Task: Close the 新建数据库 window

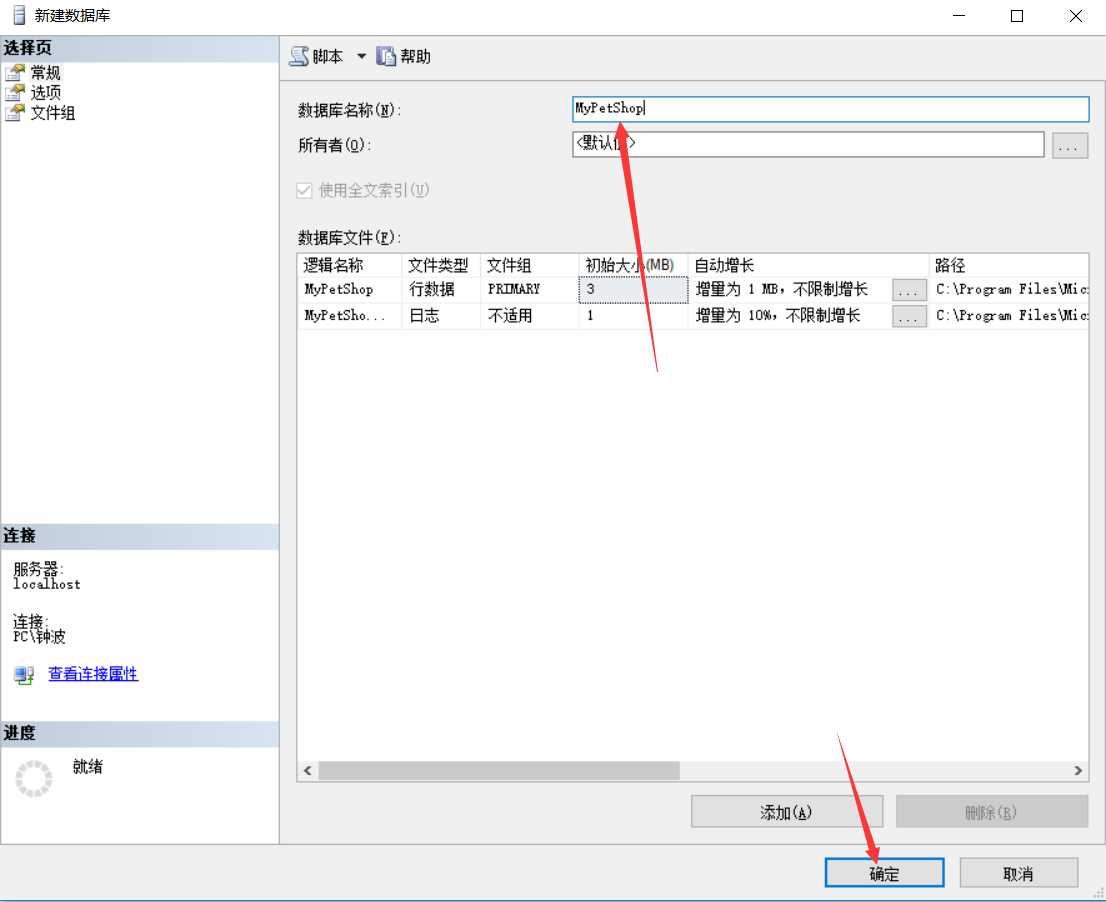Action: point(1076,16)
